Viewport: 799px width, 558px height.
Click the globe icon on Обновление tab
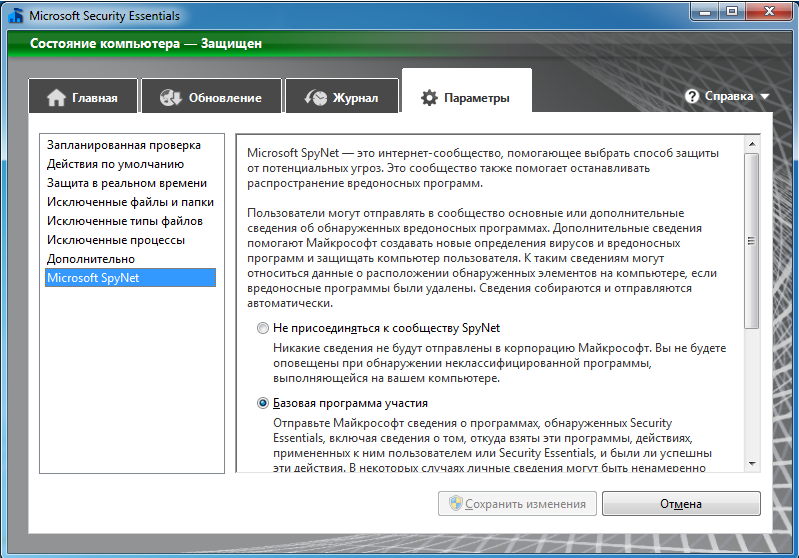[170, 97]
